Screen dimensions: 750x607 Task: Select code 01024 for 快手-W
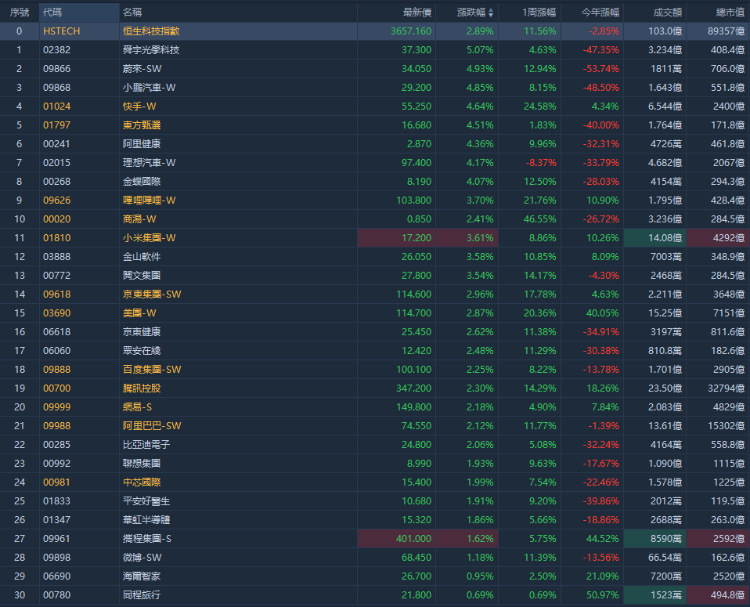tap(56, 106)
